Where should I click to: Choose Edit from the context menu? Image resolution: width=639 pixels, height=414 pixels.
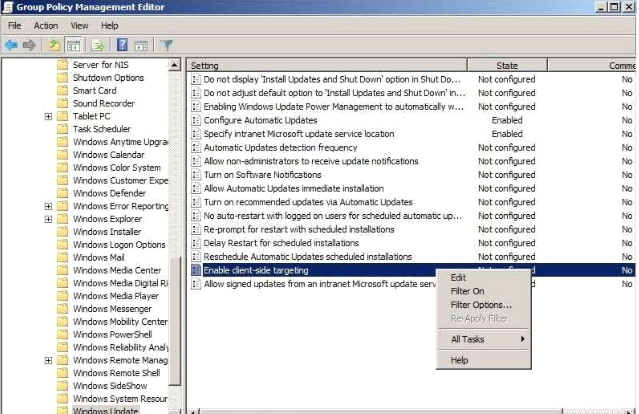pos(458,277)
